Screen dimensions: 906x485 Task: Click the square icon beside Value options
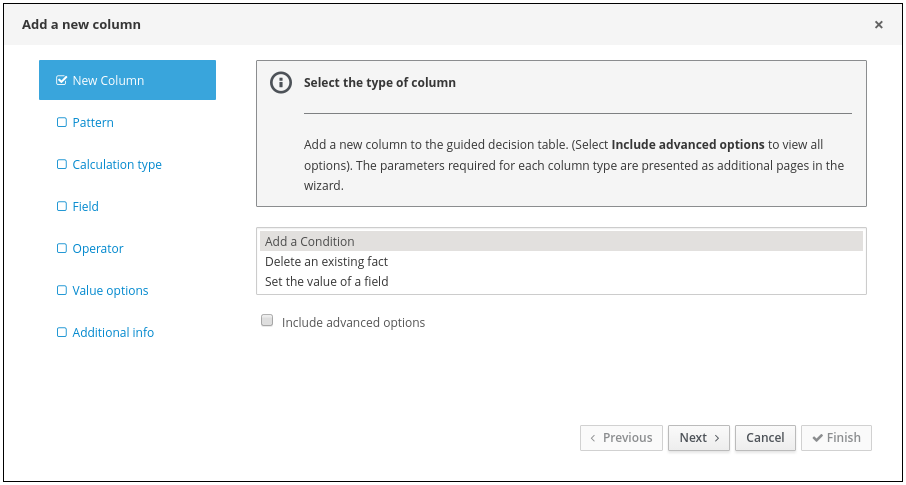[x=62, y=291]
